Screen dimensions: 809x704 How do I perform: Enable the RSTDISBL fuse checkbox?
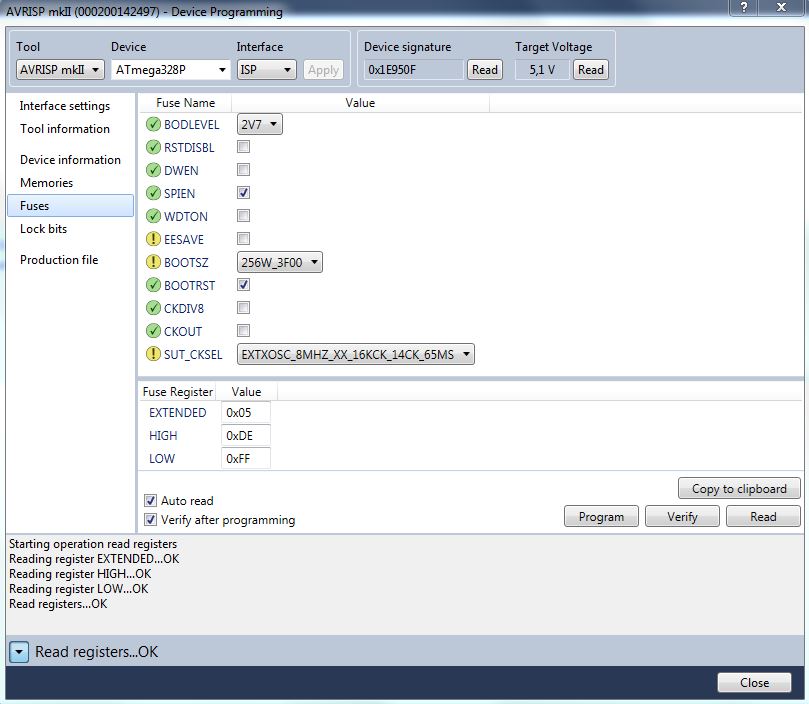pyautogui.click(x=244, y=147)
